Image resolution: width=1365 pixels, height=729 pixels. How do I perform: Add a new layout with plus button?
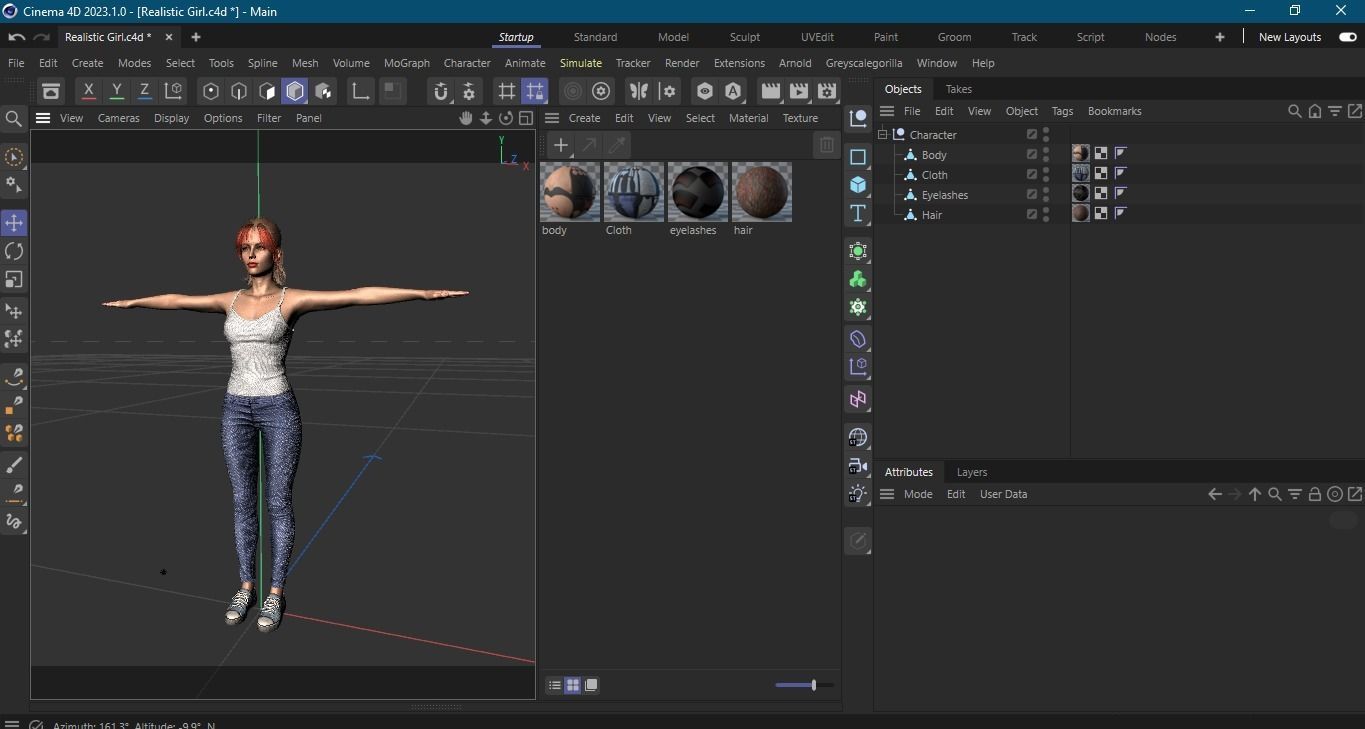pos(1220,37)
